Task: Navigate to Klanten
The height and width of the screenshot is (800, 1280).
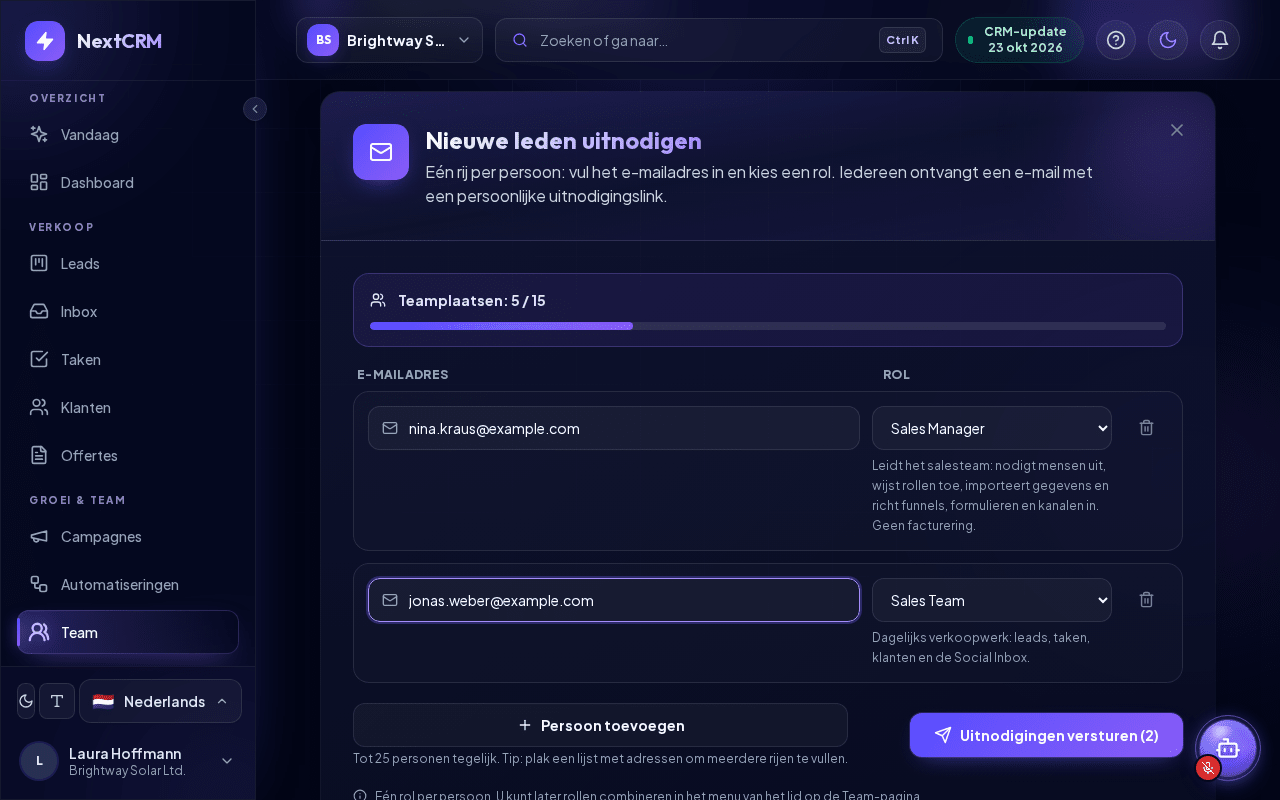Action: [128, 407]
